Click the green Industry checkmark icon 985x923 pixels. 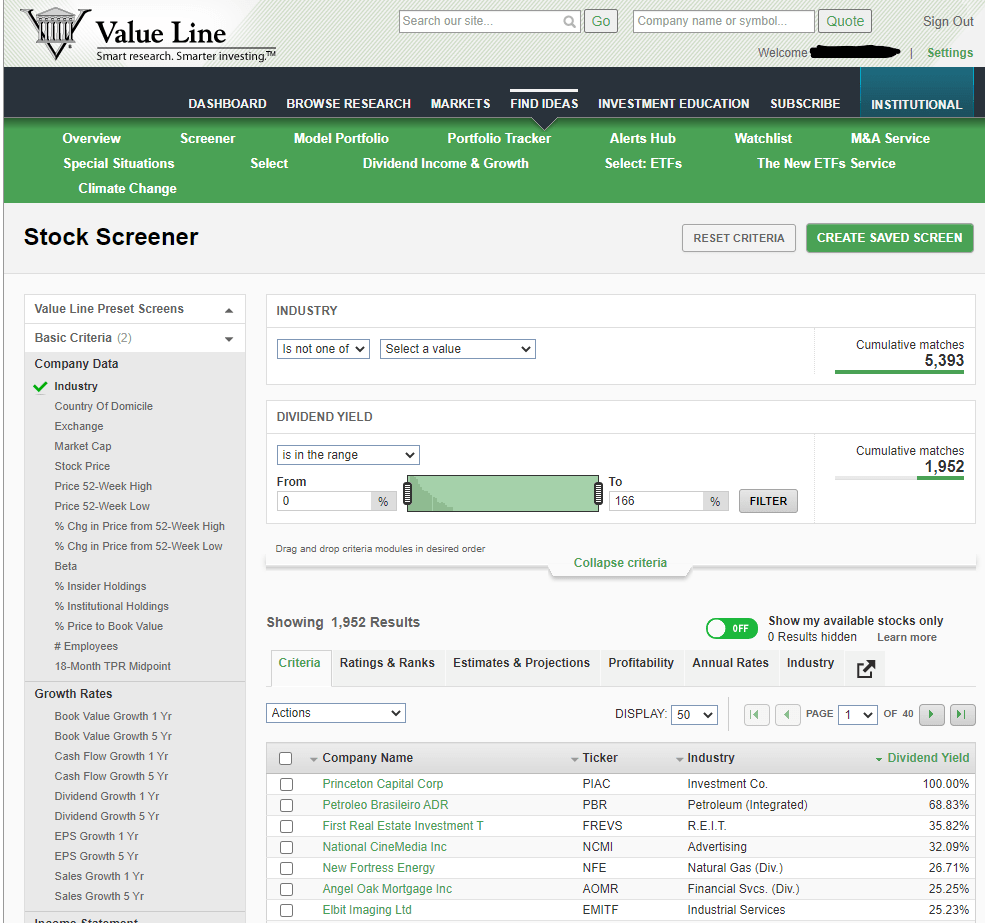pos(41,386)
